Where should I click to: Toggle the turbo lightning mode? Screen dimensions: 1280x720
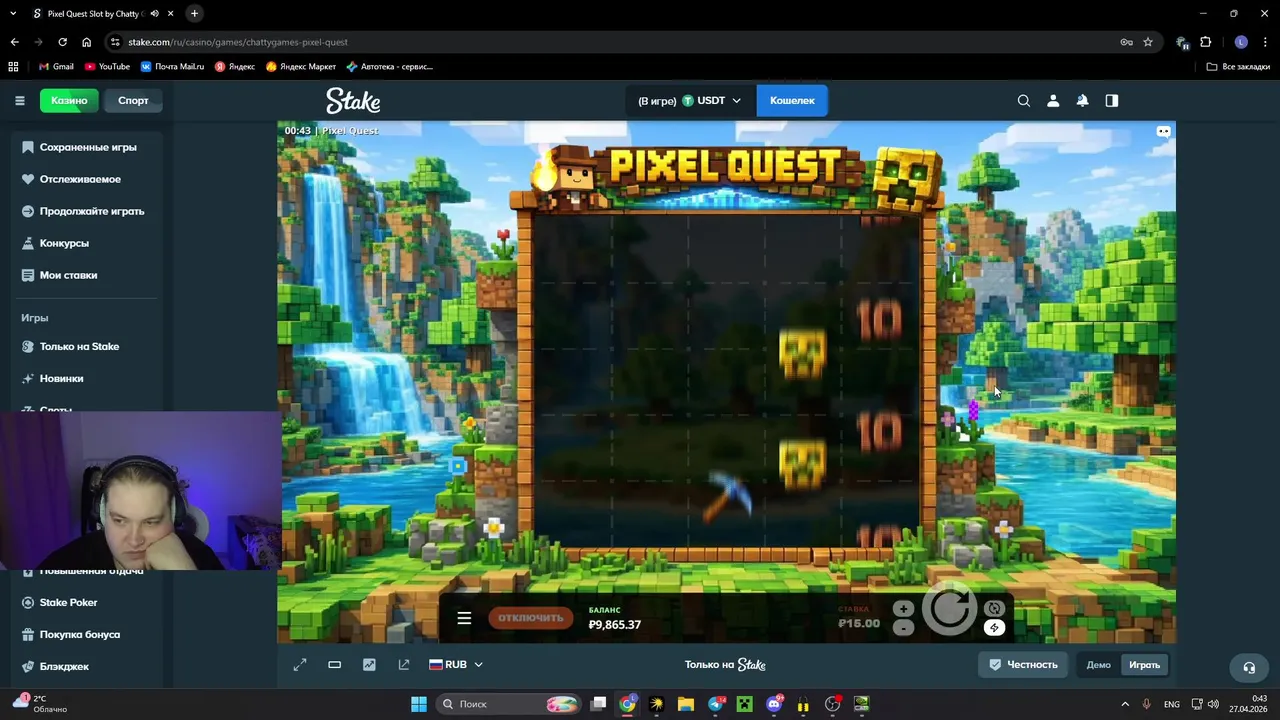(x=994, y=628)
